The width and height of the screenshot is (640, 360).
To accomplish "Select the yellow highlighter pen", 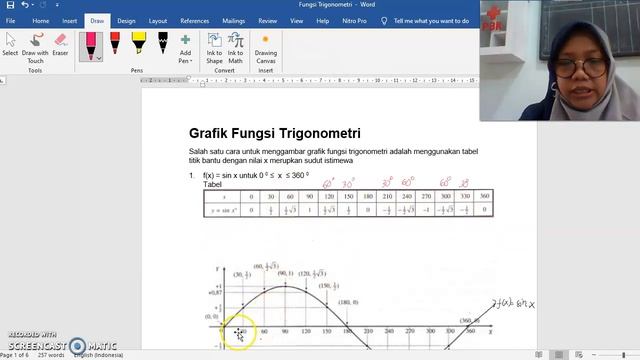I will click(139, 43).
